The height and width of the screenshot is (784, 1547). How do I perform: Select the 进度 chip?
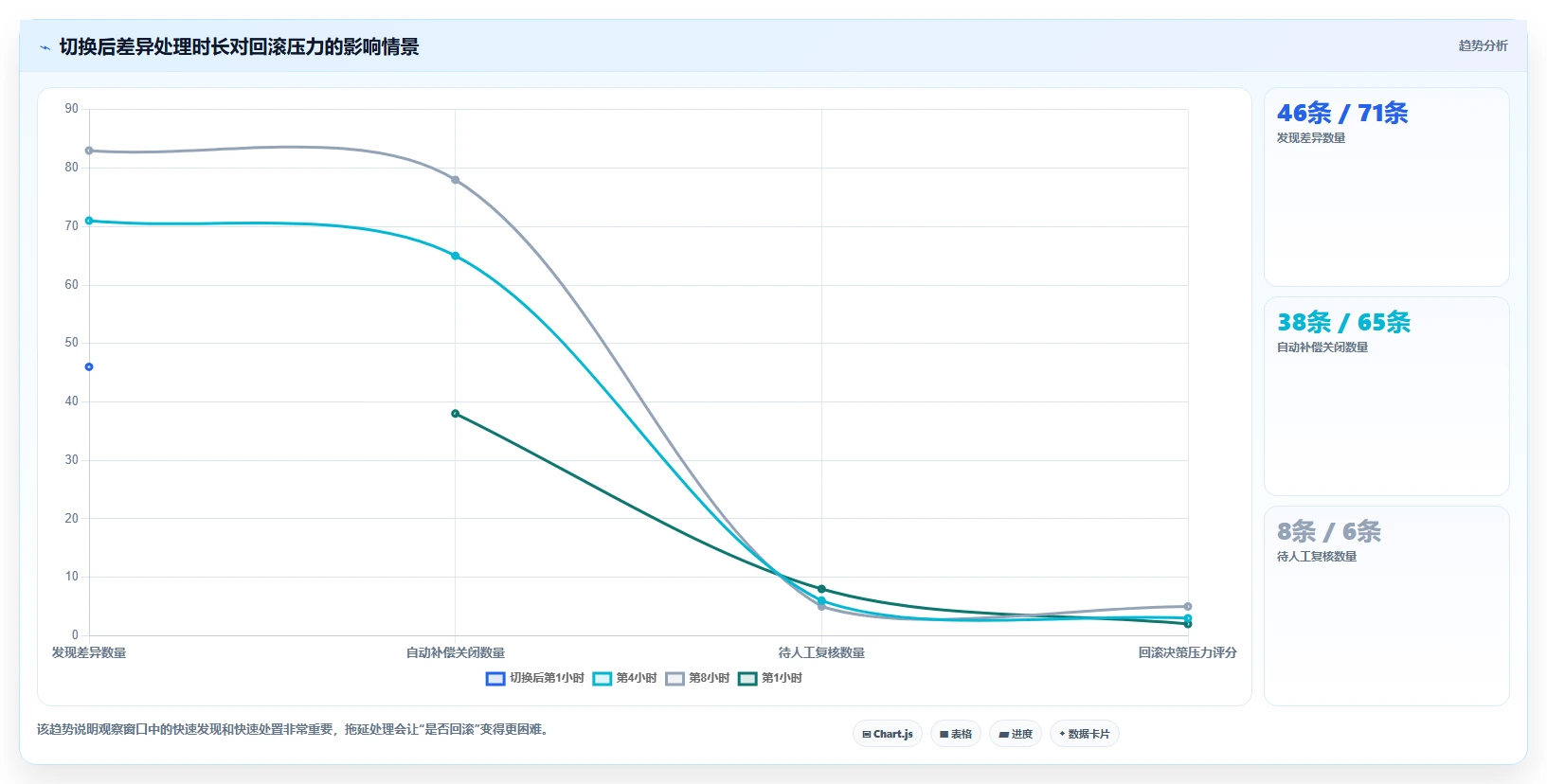pos(1016,734)
